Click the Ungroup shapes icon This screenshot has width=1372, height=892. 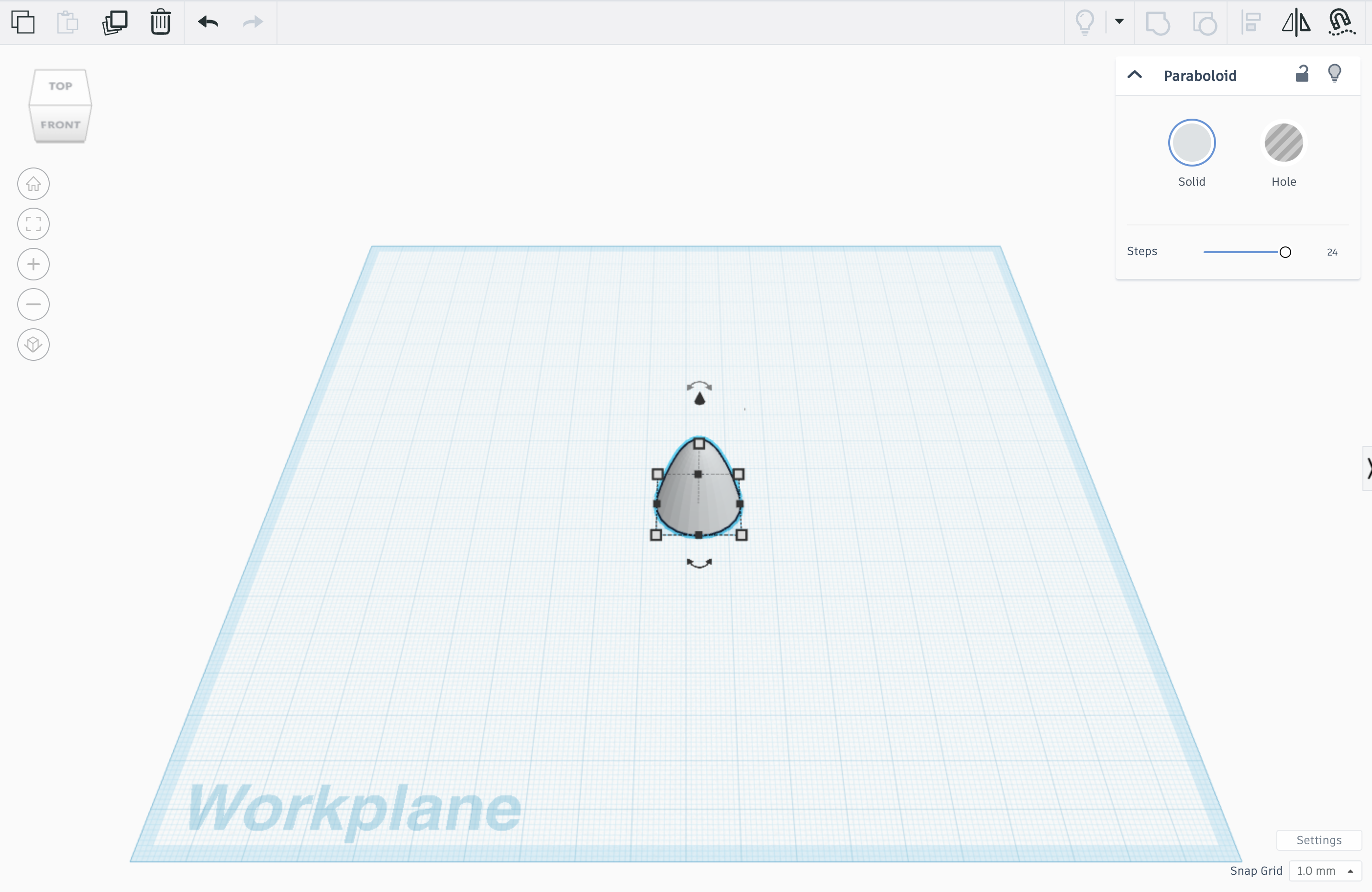pyautogui.click(x=1204, y=23)
